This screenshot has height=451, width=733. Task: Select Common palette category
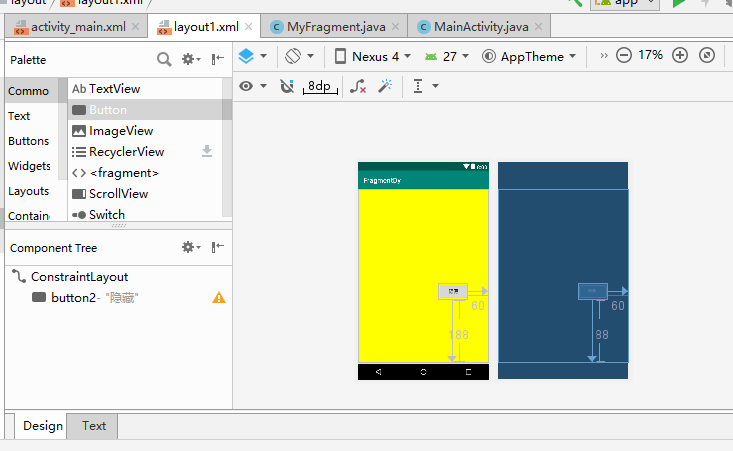tap(29, 91)
